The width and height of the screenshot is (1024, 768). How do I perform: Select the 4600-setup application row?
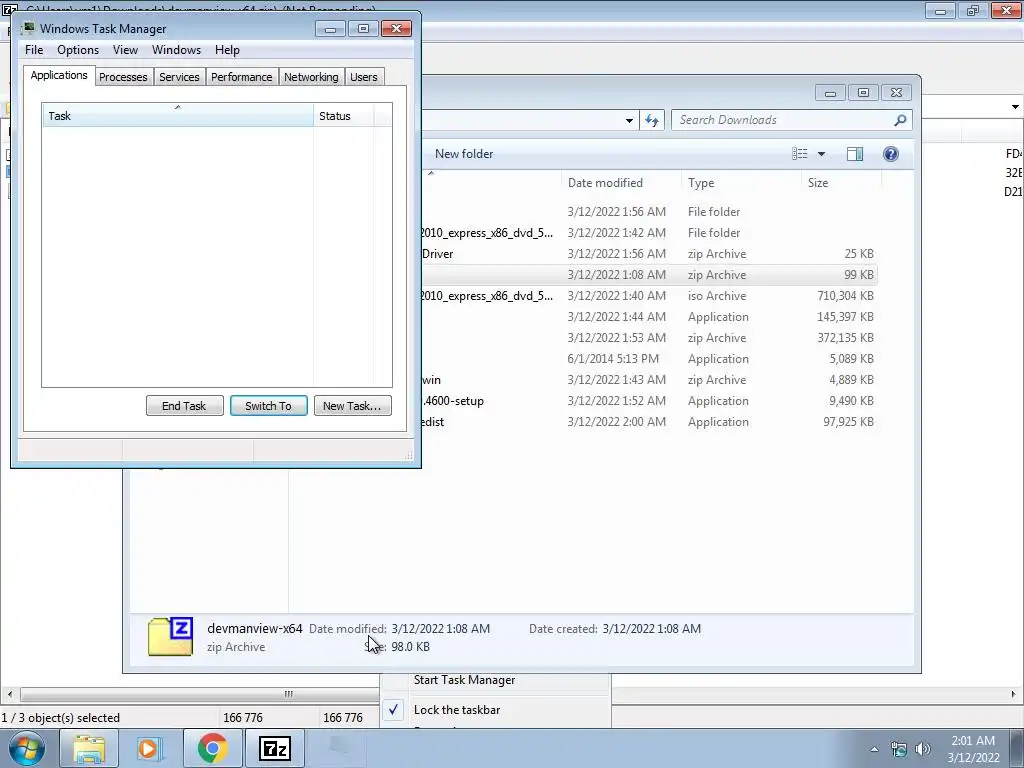pyautogui.click(x=648, y=401)
